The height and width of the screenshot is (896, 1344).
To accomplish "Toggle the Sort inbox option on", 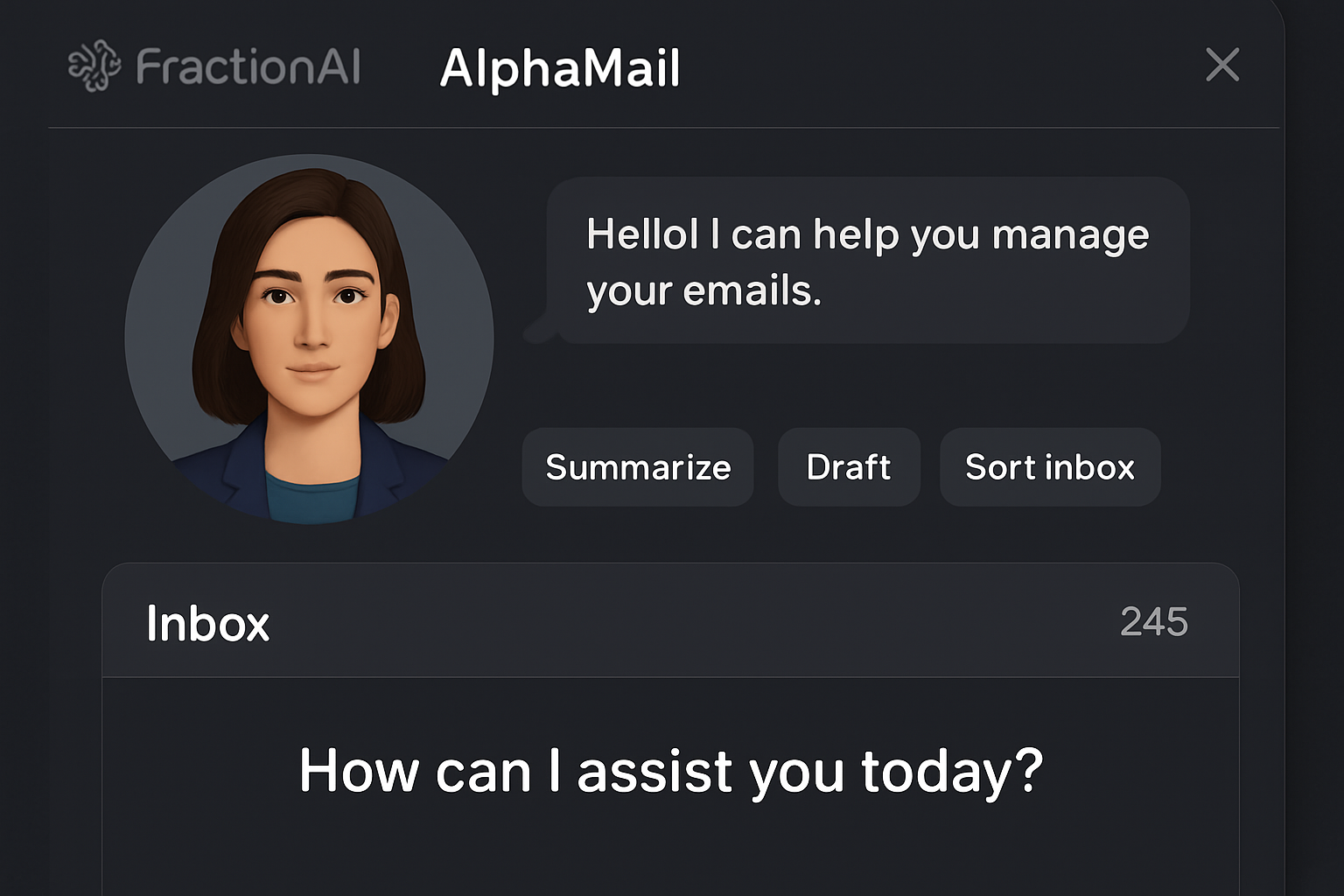I will pyautogui.click(x=1049, y=467).
